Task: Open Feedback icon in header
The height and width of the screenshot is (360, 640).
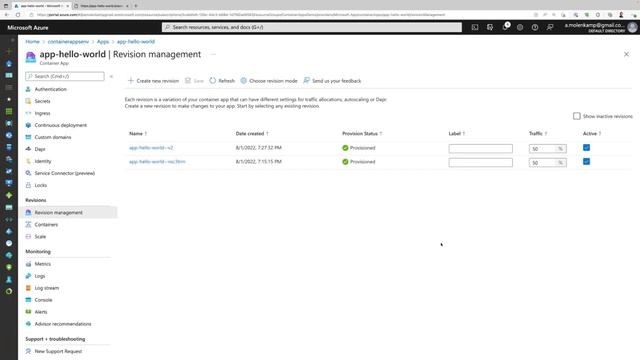Action: coord(550,27)
